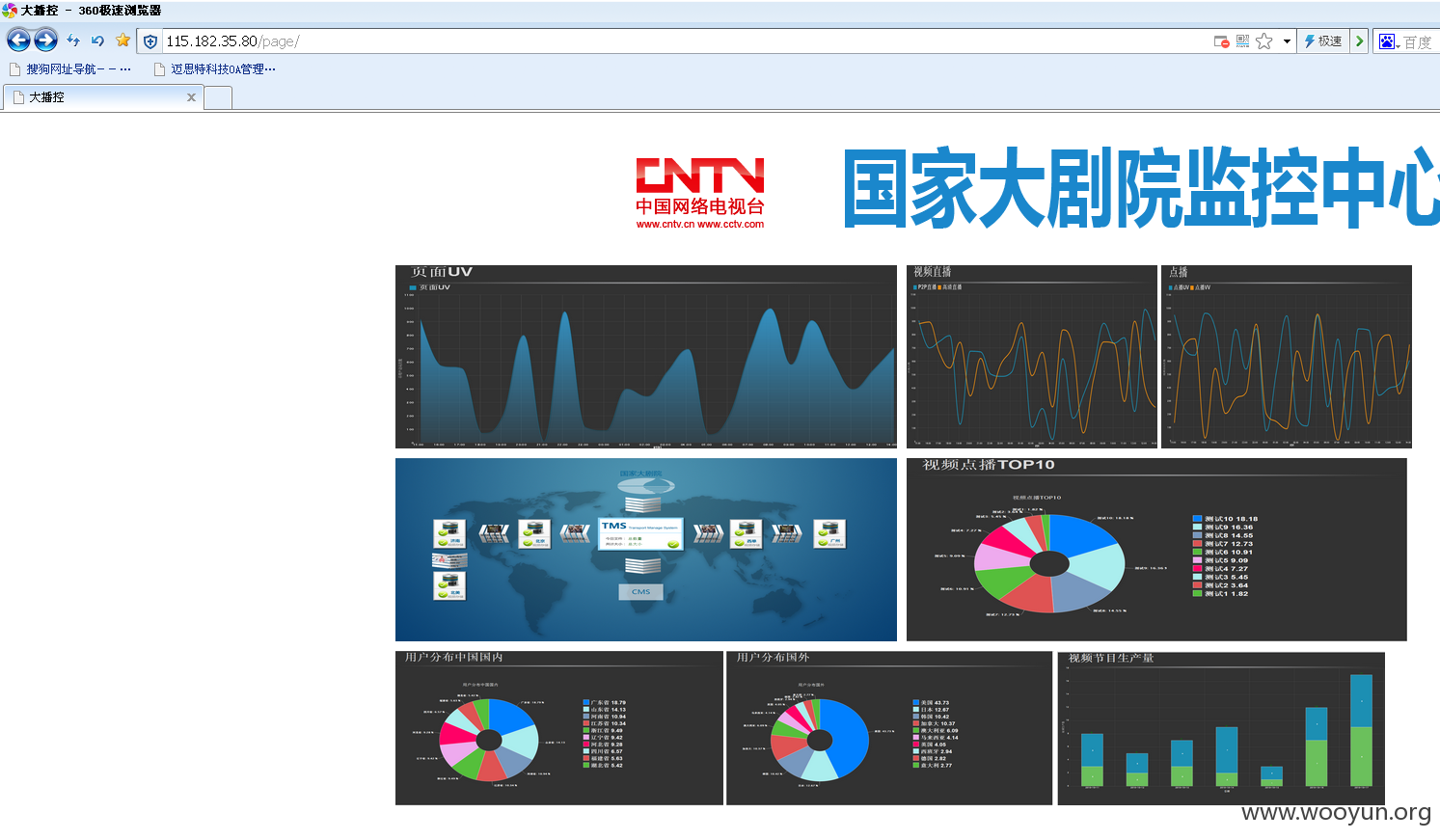Open the Baidu search engine selector
This screenshot has width=1440, height=840.
point(1388,41)
